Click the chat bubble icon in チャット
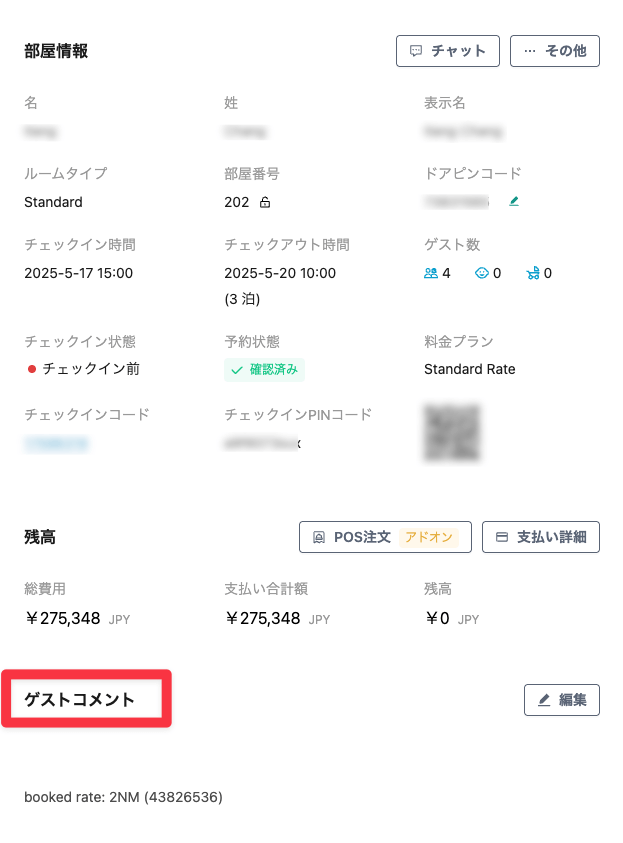 416,51
